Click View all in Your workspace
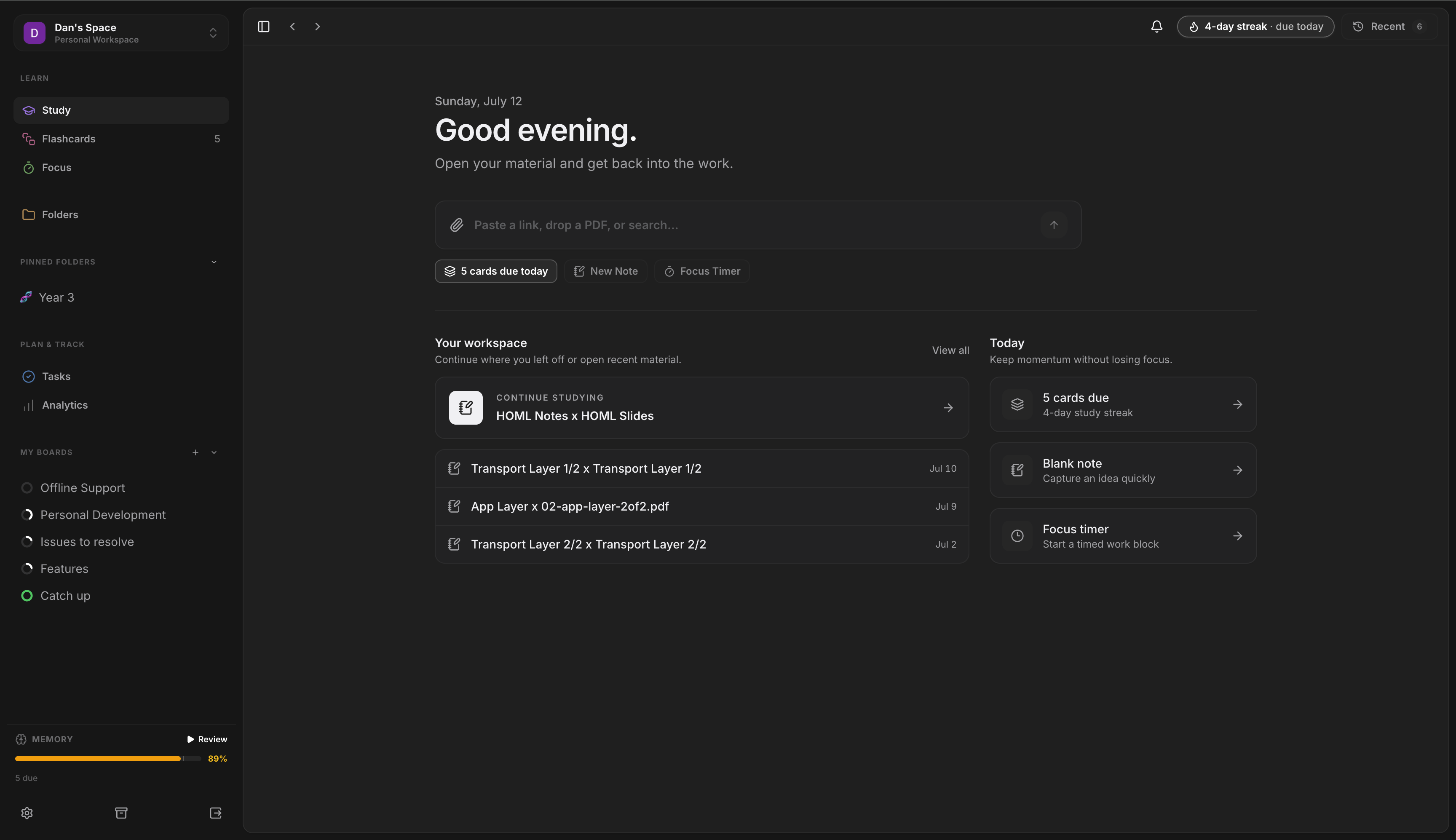The height and width of the screenshot is (840, 1456). pos(950,350)
